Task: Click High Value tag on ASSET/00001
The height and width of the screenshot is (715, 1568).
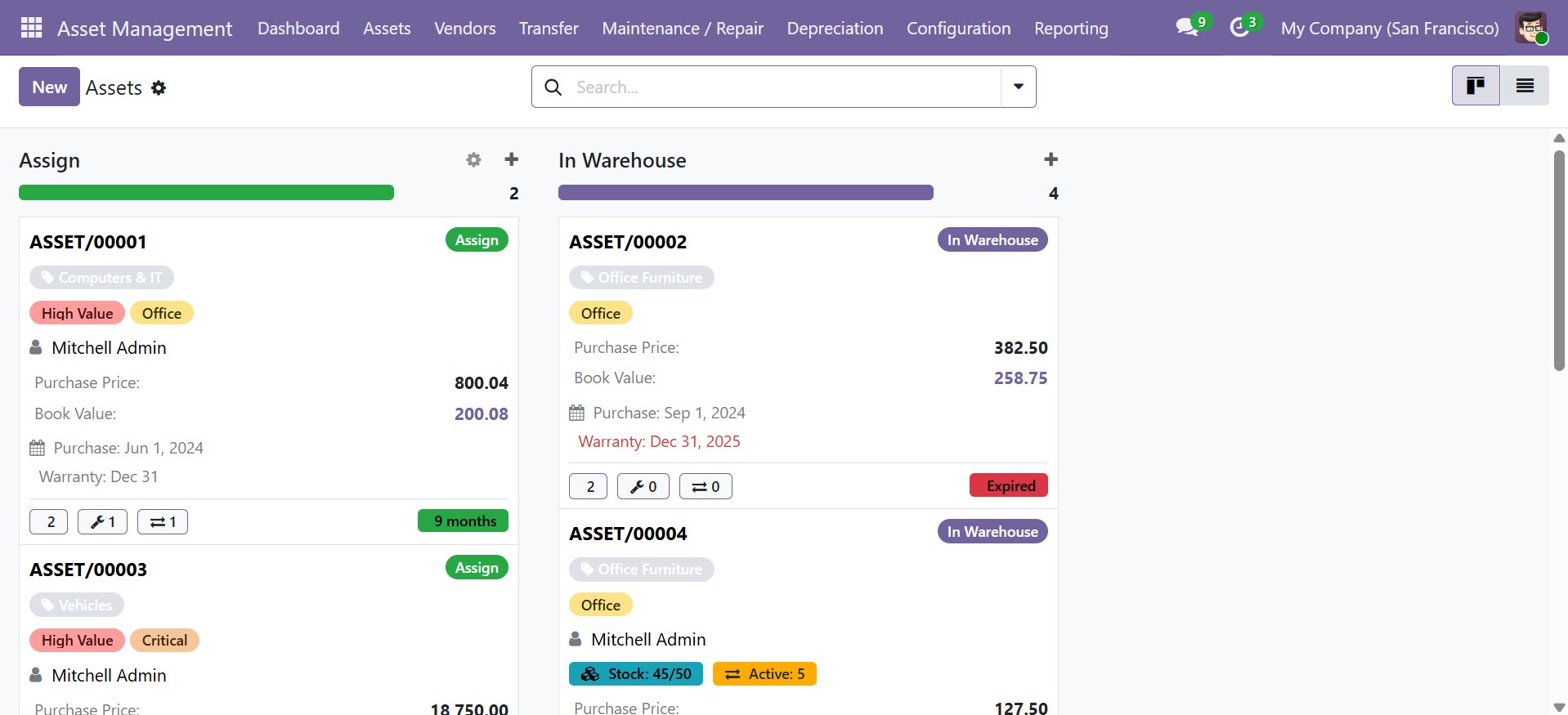Action: coord(77,313)
